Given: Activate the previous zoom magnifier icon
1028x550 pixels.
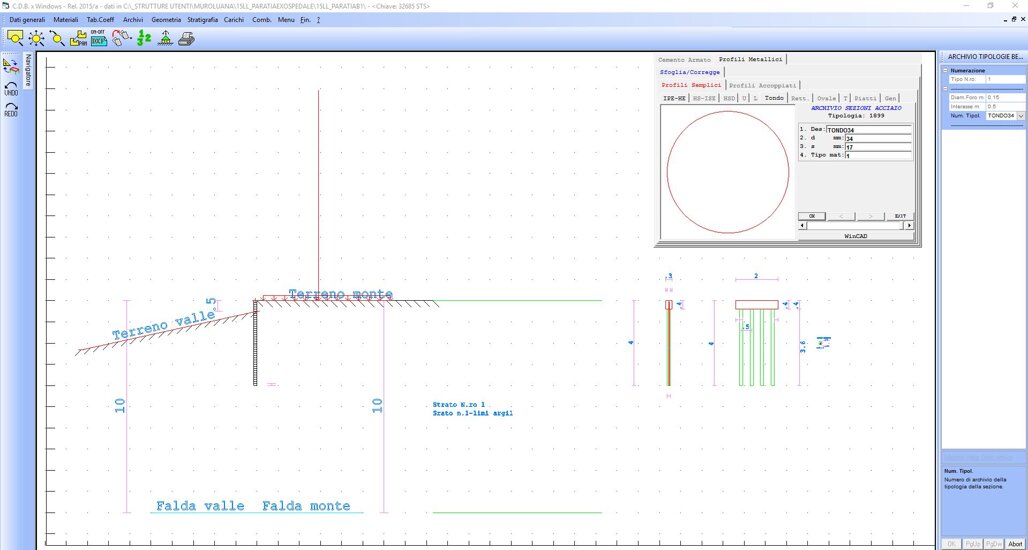Looking at the screenshot, I should 57,38.
